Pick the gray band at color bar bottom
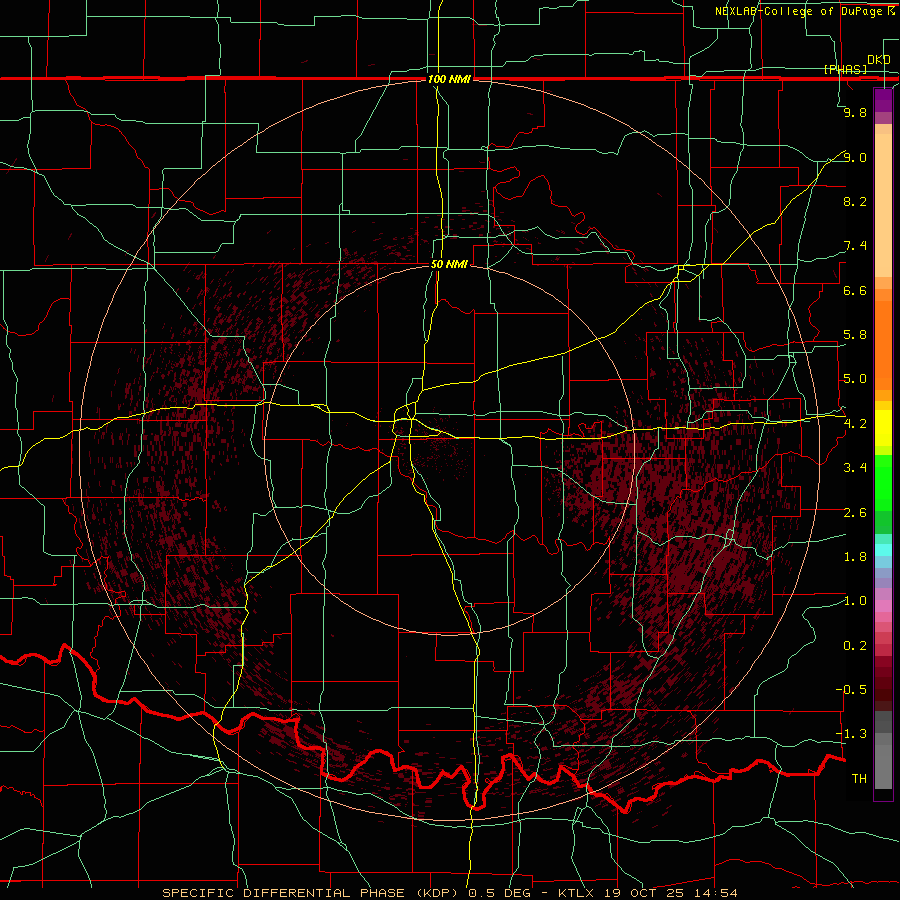 [883, 766]
